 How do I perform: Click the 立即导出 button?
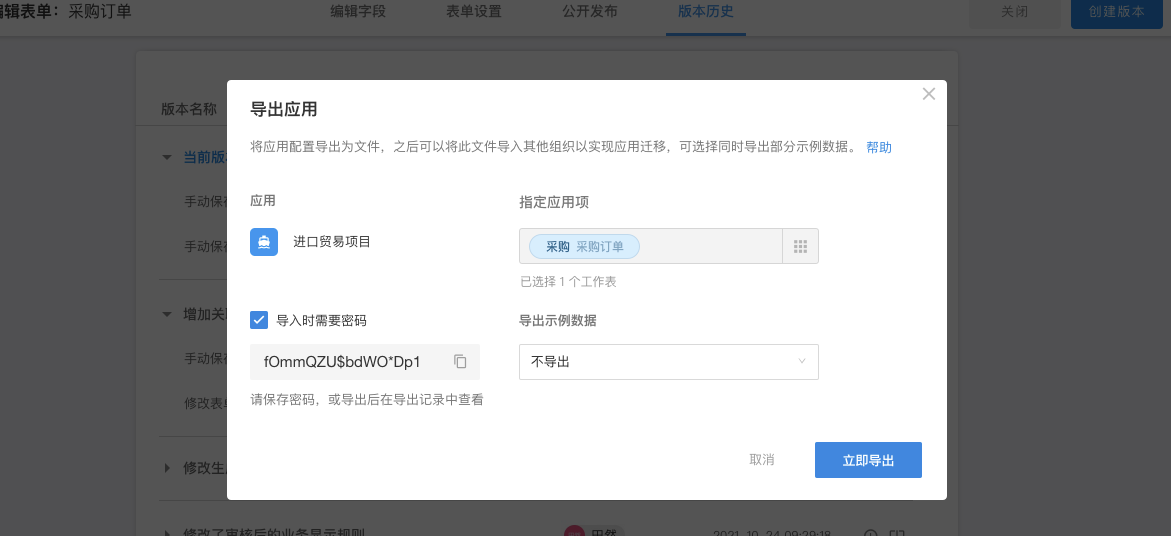868,460
